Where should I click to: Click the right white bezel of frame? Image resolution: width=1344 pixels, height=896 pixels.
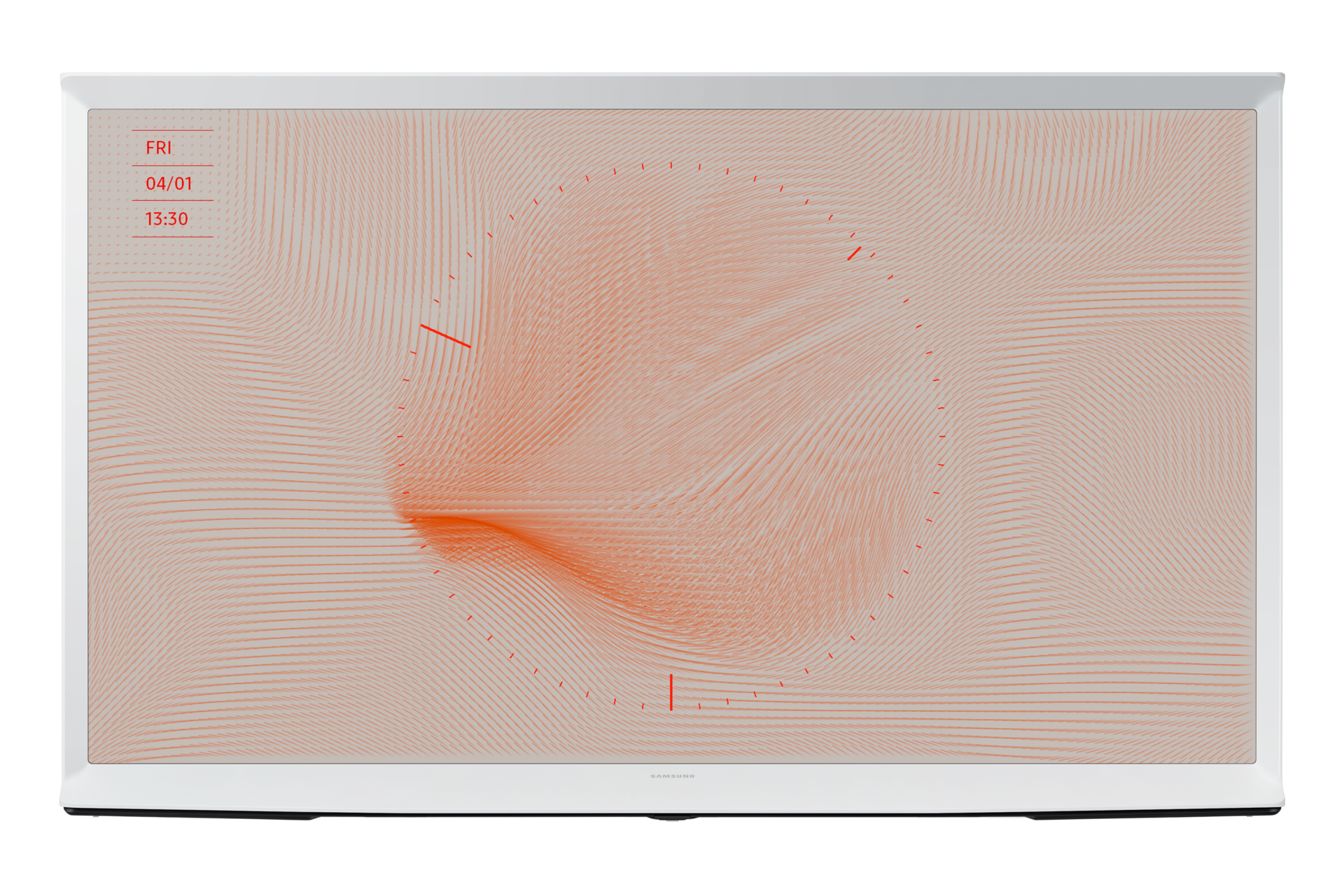1270,434
